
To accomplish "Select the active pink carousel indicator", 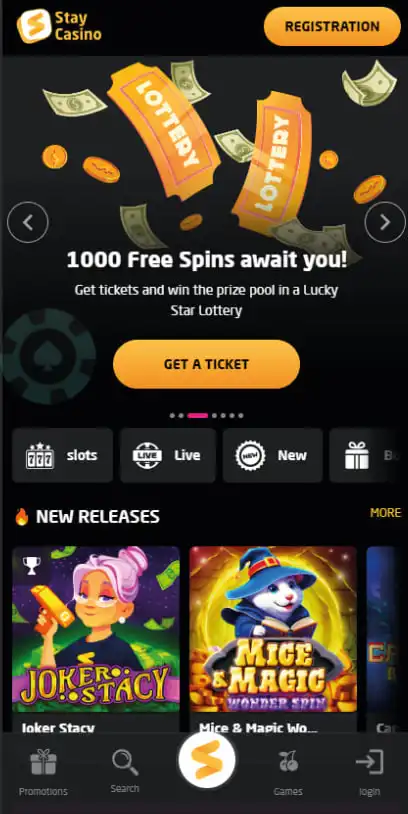I will point(197,415).
